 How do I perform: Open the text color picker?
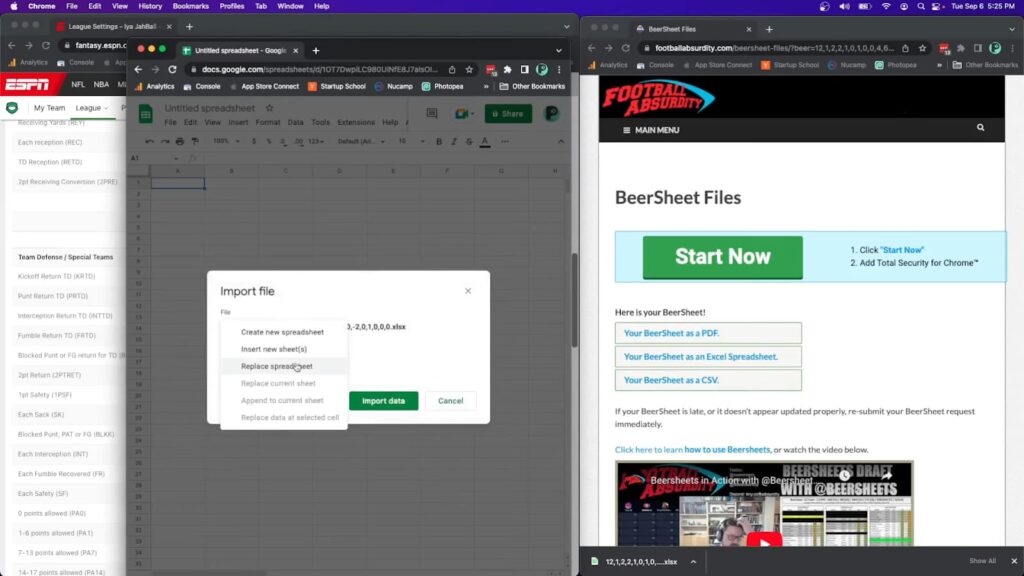[x=485, y=142]
